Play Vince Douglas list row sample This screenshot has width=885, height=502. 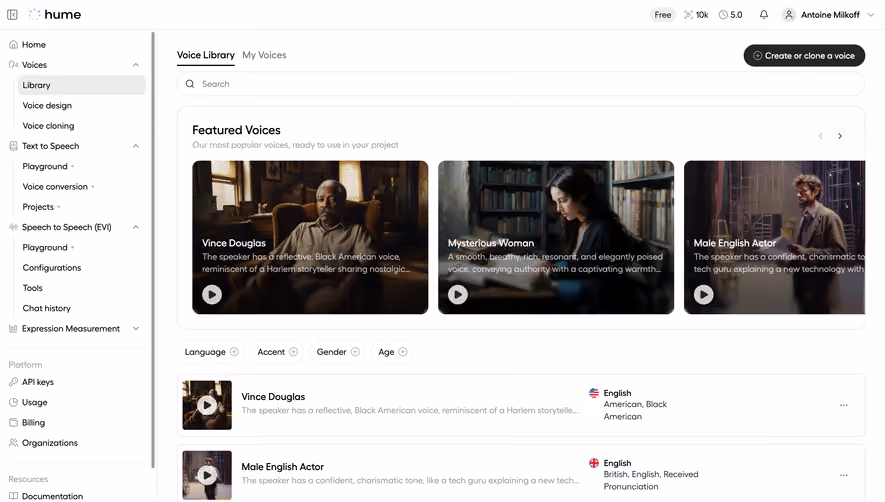tap(207, 405)
